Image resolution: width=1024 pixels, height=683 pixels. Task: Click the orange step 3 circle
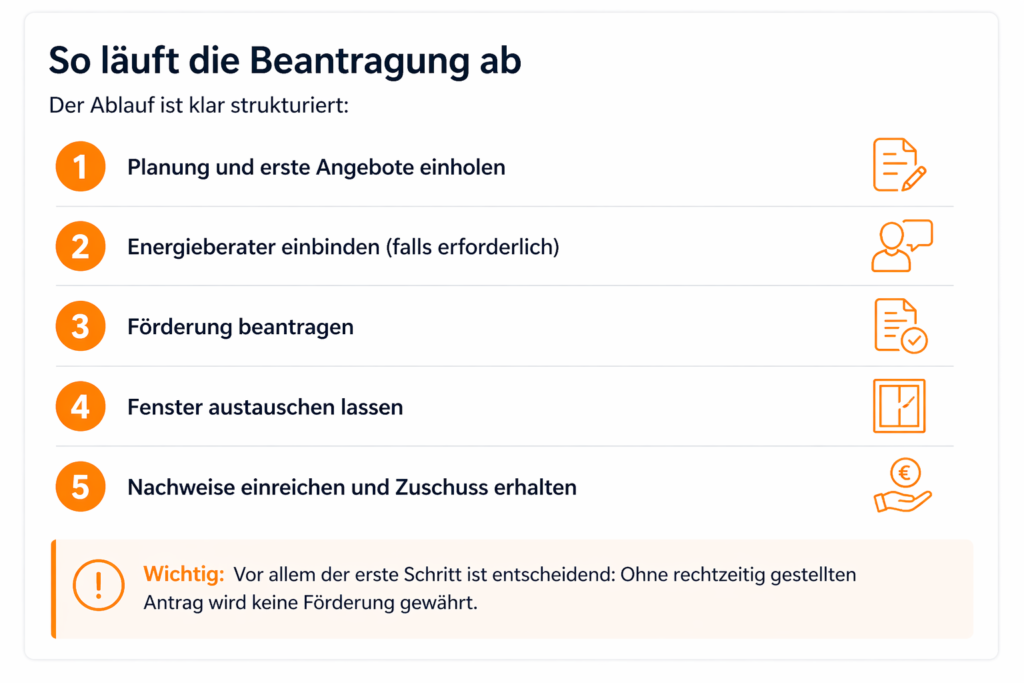(x=81, y=327)
